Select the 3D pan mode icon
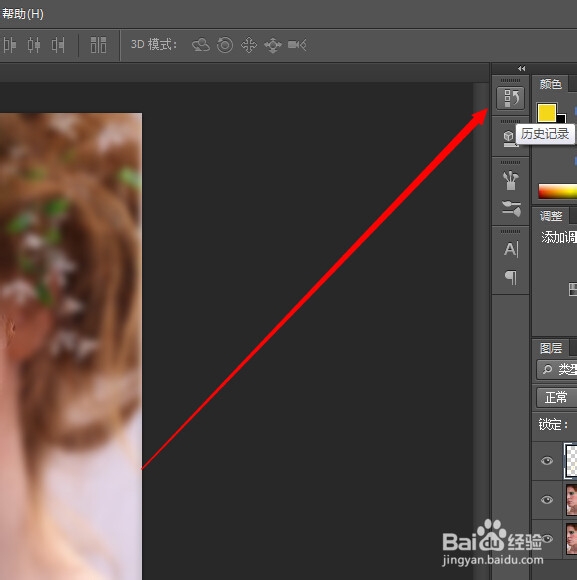 coord(249,45)
